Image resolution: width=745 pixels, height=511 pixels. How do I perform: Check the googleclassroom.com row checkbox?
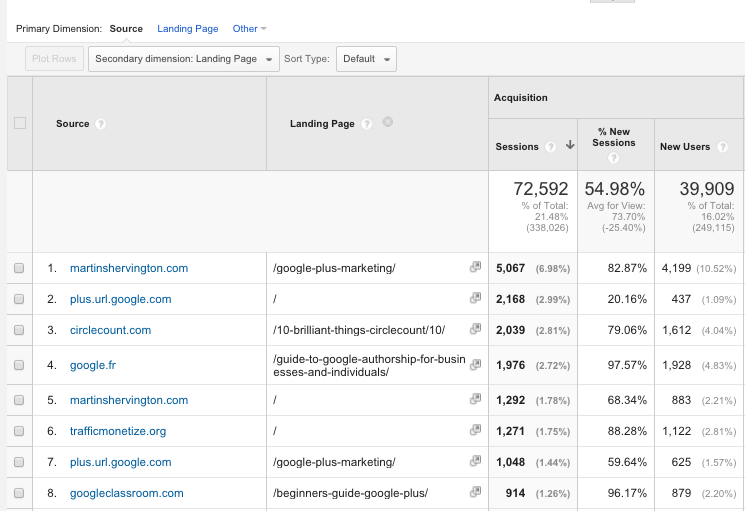pos(19,493)
